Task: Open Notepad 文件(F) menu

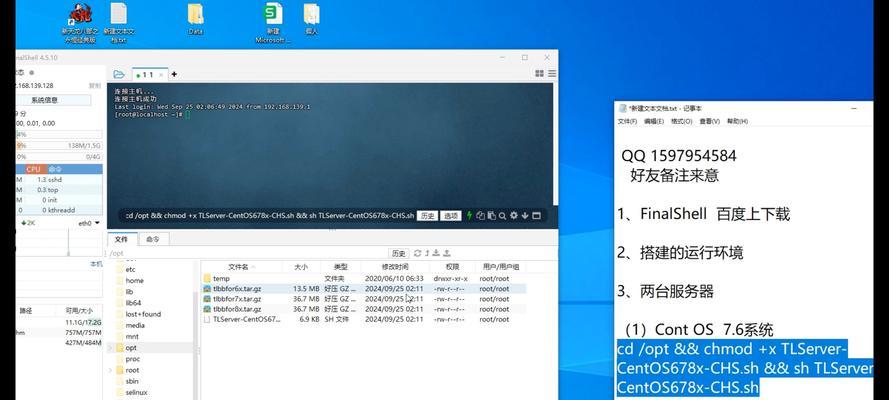Action: [627, 121]
